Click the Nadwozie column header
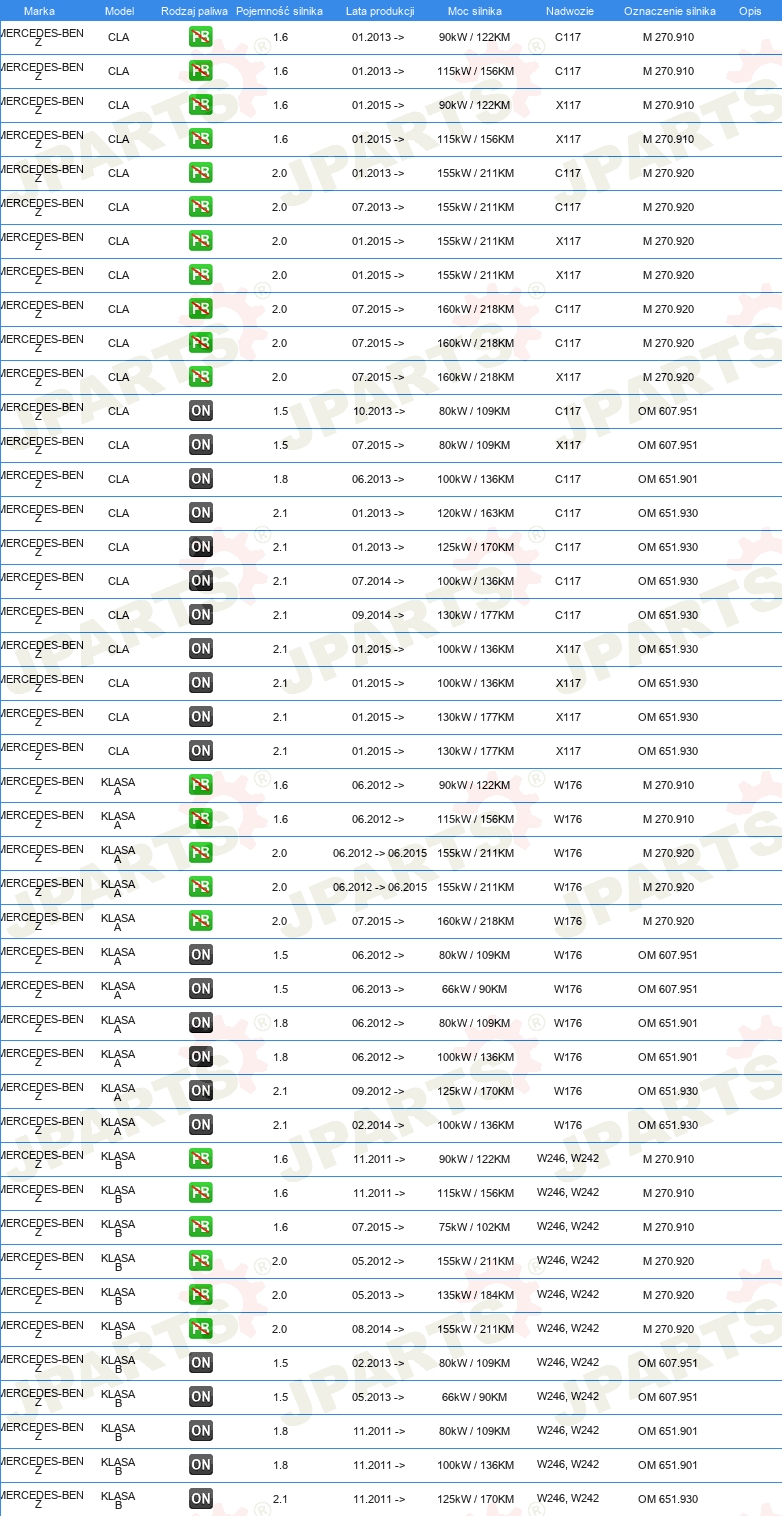This screenshot has height=1516, width=782. coord(569,10)
